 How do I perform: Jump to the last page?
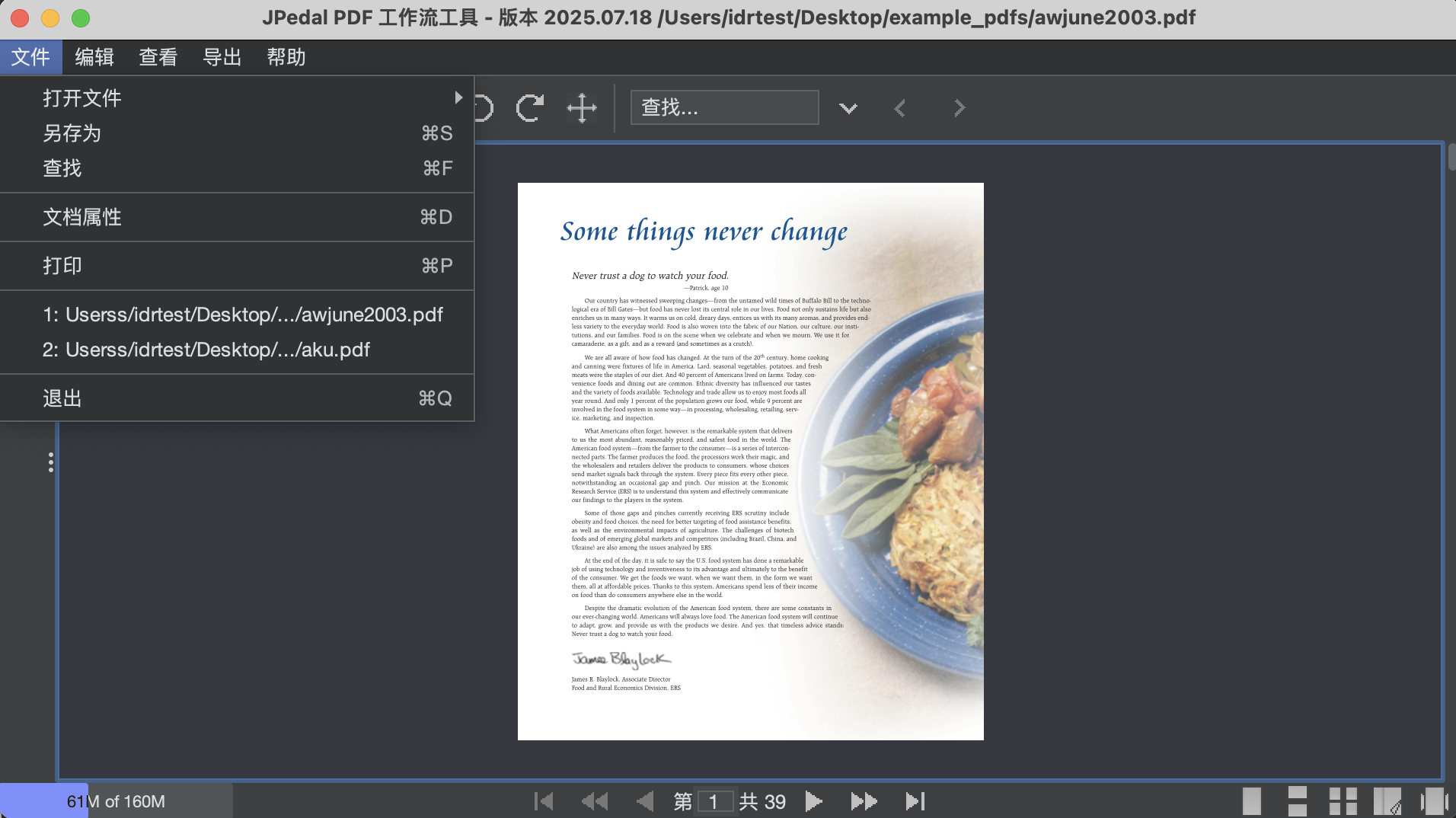click(916, 800)
